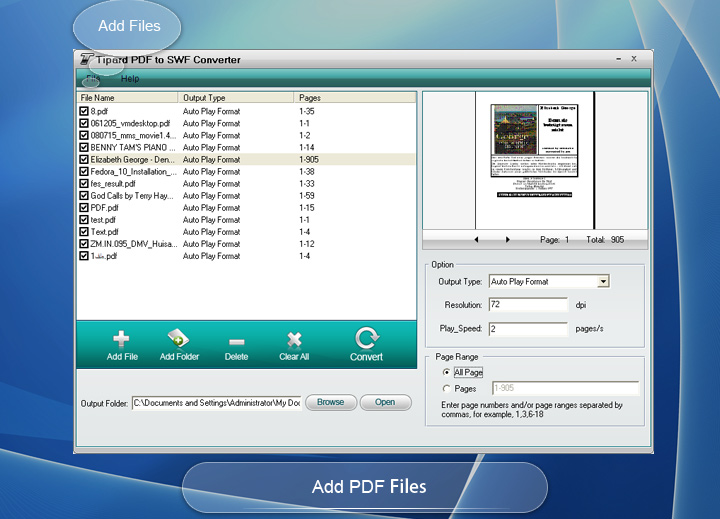Click the Browse button
Screen dimensions: 720x519
click(331, 402)
